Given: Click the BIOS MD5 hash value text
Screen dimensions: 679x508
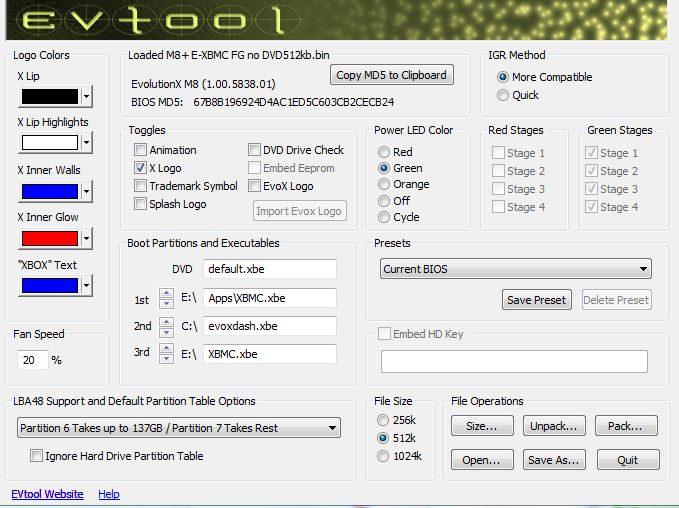Looking at the screenshot, I should pyautogui.click(x=294, y=102).
